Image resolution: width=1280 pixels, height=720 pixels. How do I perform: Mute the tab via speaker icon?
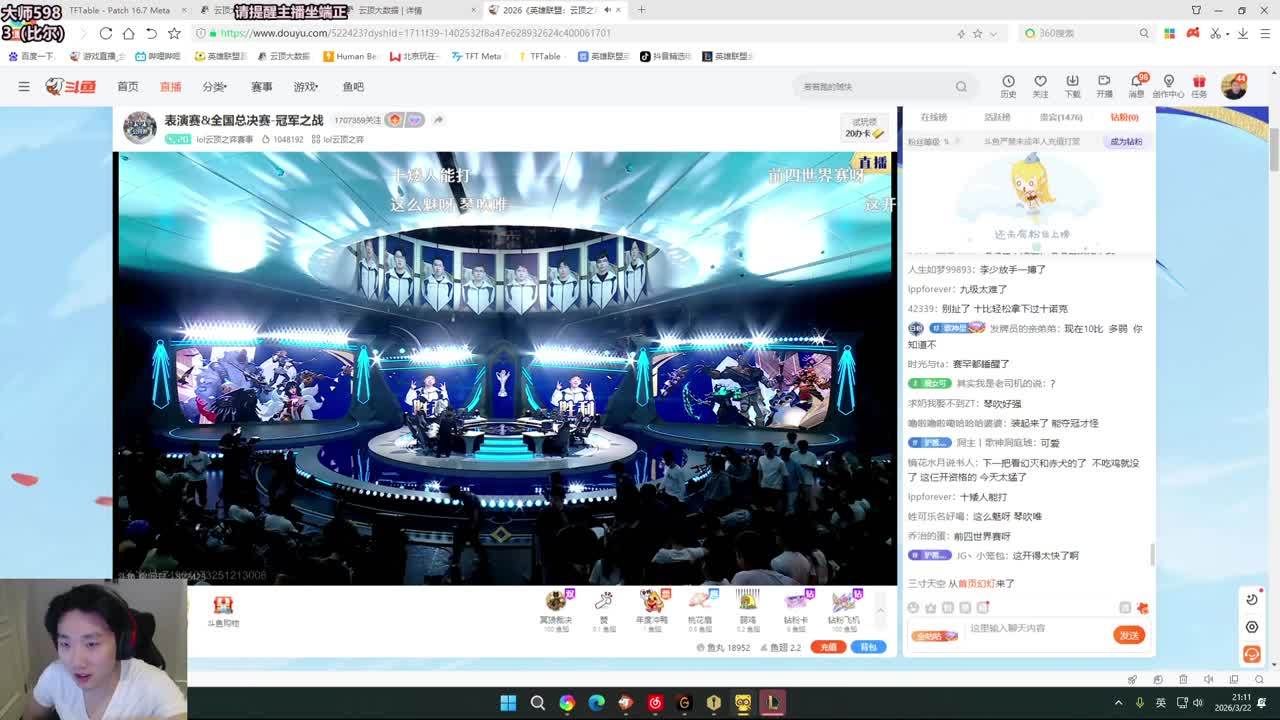click(x=607, y=10)
